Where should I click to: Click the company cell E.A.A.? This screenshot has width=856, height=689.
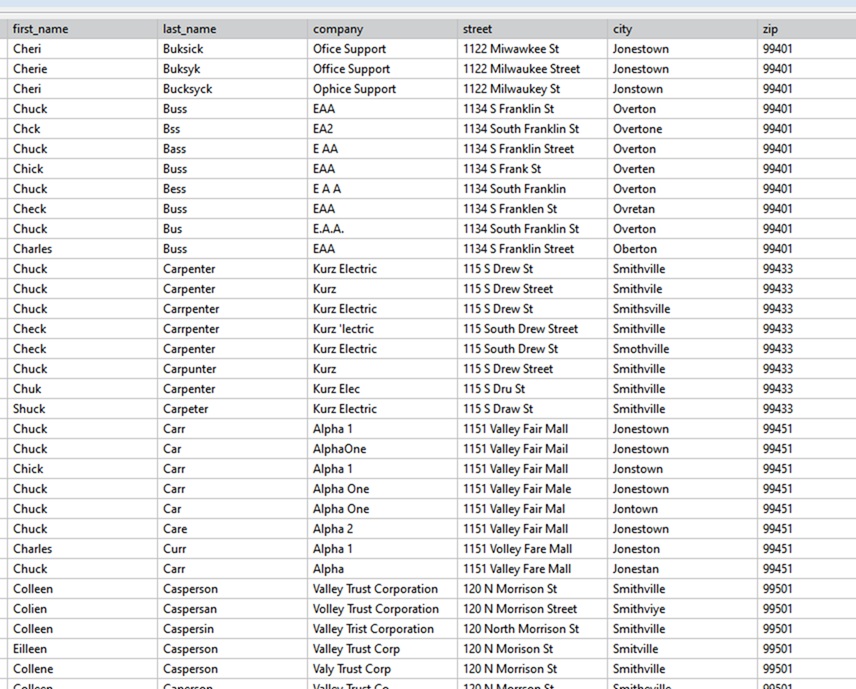pyautogui.click(x=328, y=229)
